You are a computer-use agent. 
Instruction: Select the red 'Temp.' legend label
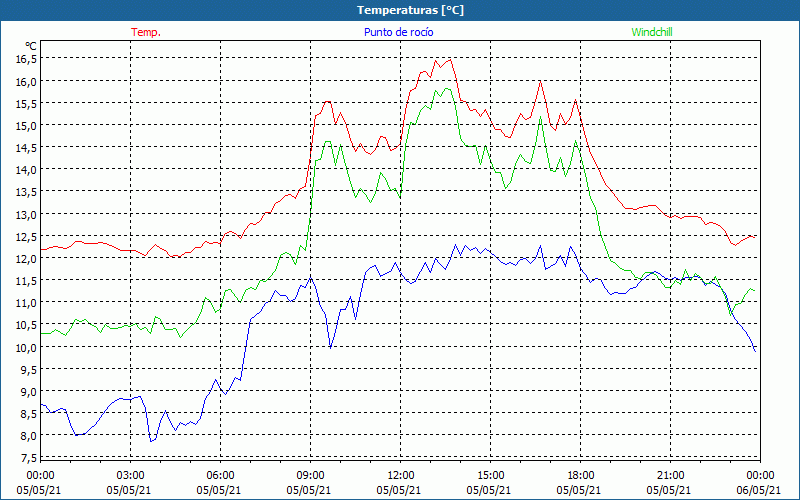pos(146,32)
